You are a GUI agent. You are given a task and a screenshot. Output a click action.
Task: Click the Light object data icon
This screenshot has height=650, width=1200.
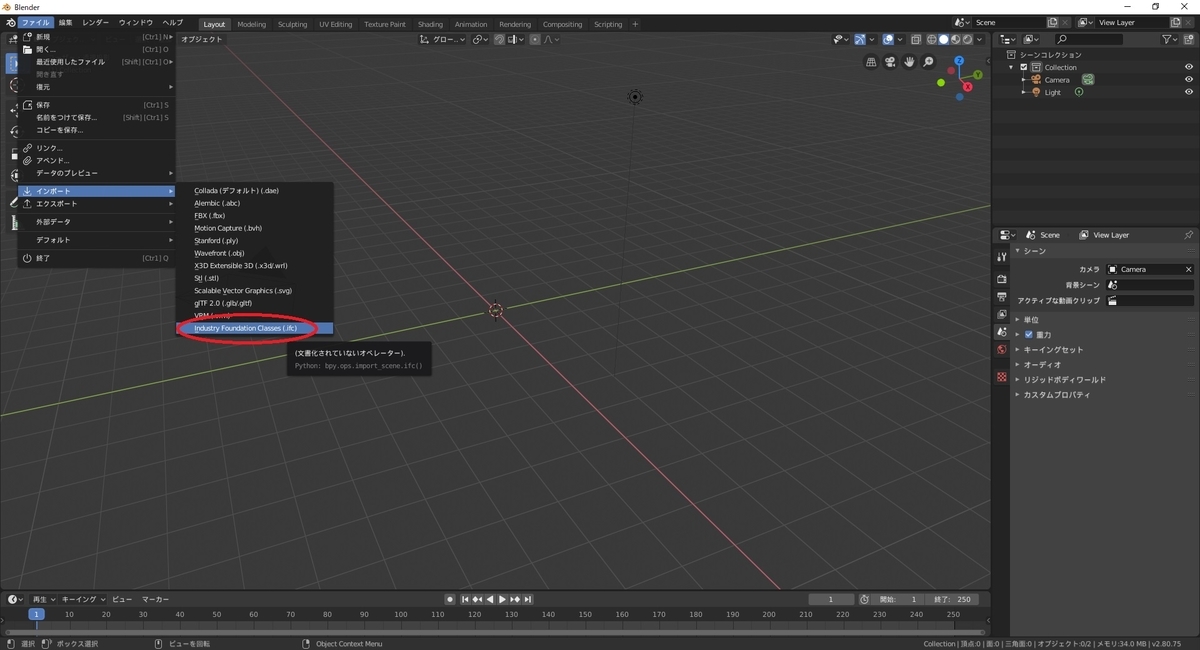click(x=1079, y=92)
